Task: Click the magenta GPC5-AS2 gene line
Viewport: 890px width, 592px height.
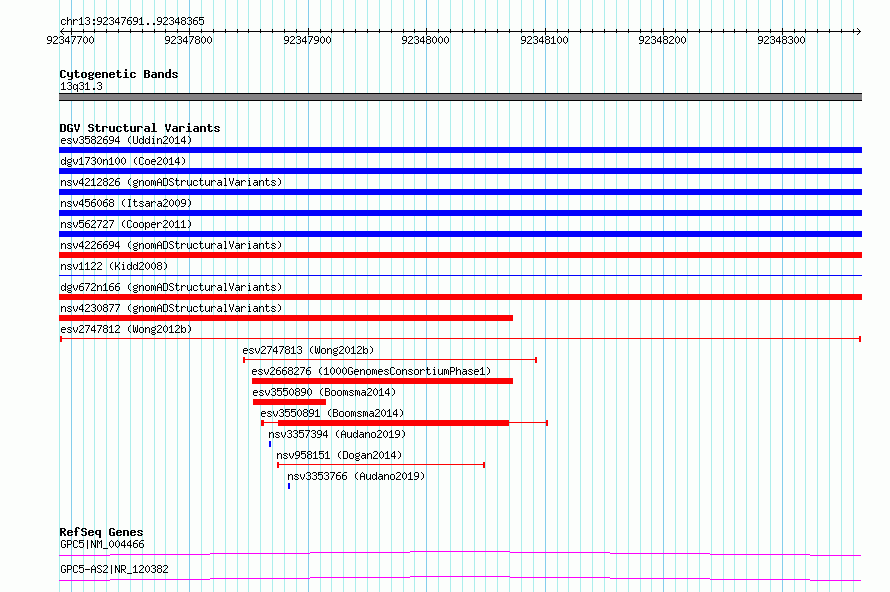Action: point(460,578)
